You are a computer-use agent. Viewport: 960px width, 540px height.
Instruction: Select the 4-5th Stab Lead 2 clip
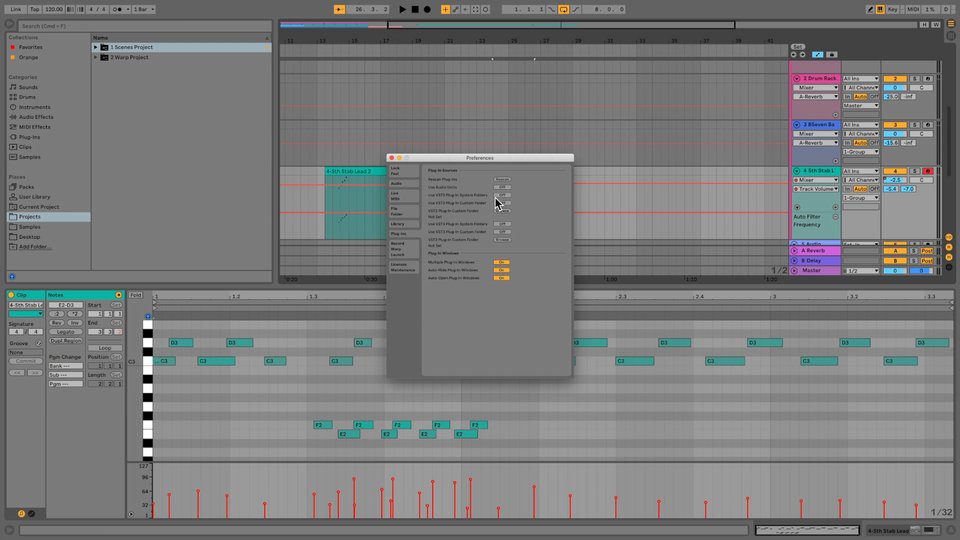pos(355,171)
